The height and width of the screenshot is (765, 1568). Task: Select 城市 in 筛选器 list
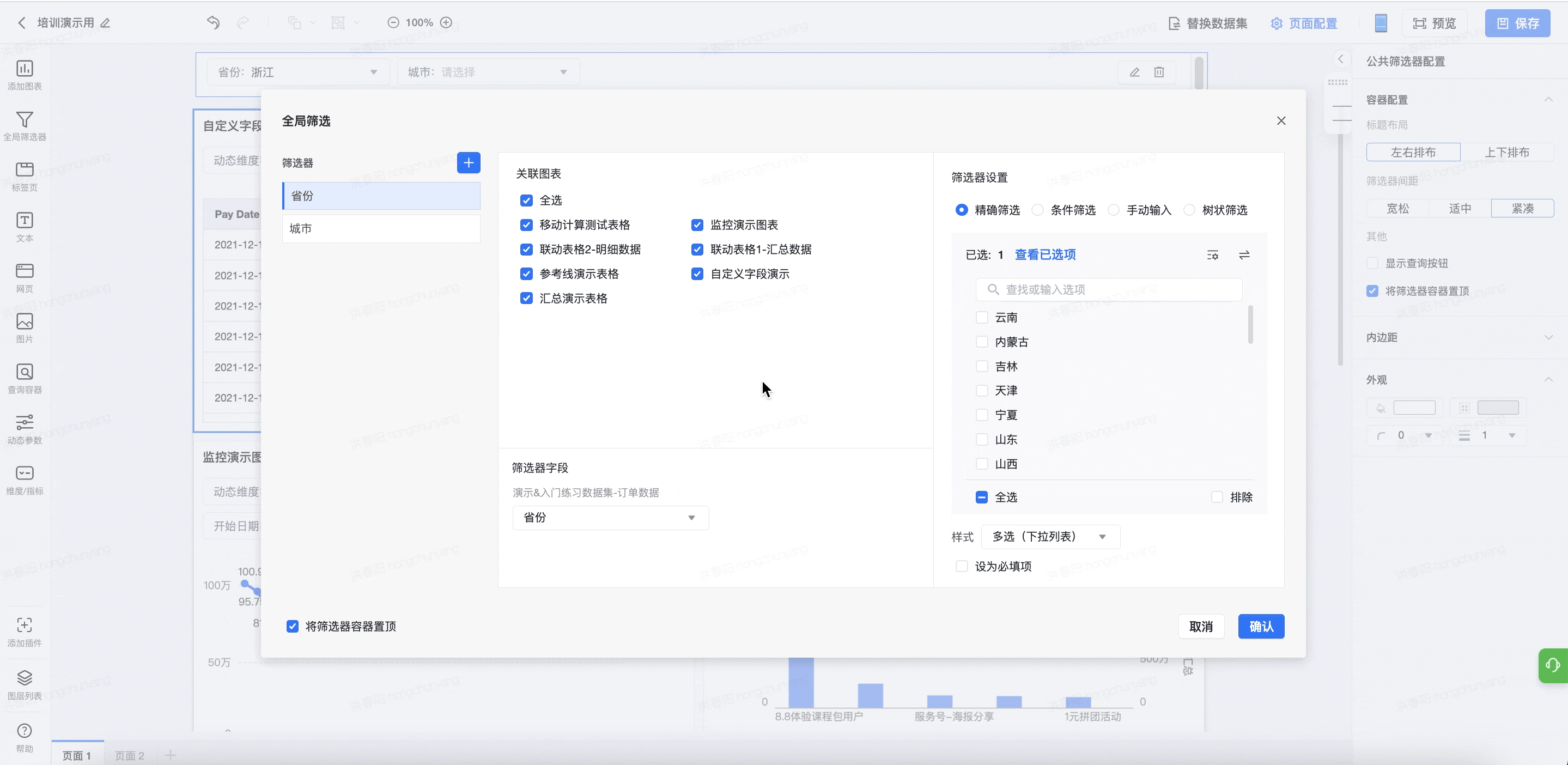[x=381, y=229]
